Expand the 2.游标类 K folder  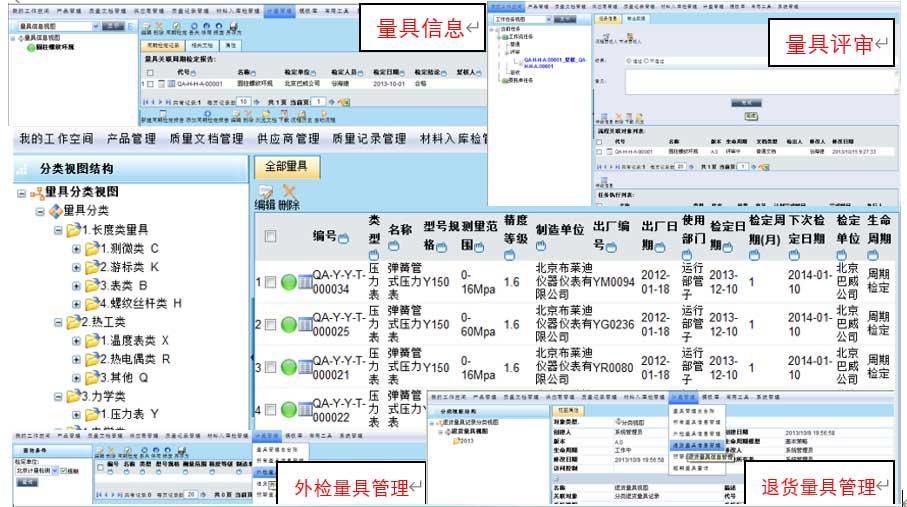[x=76, y=267]
